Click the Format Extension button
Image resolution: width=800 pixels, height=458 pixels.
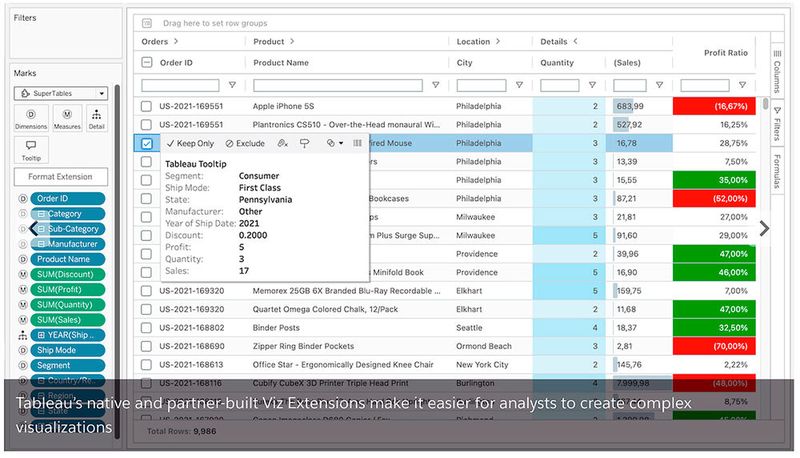[x=61, y=177]
